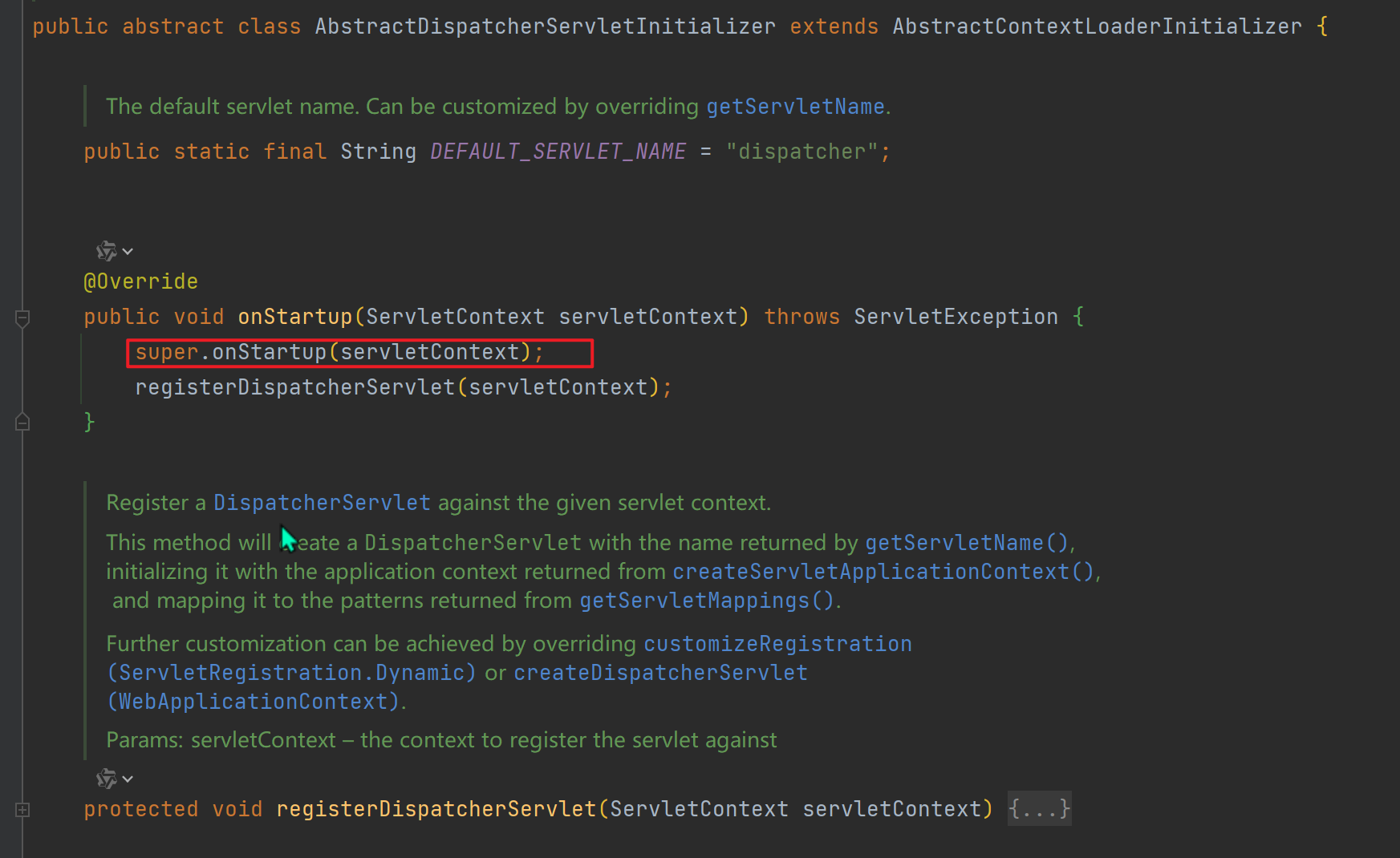Follow the getServletName() link in the method doc

967,543
